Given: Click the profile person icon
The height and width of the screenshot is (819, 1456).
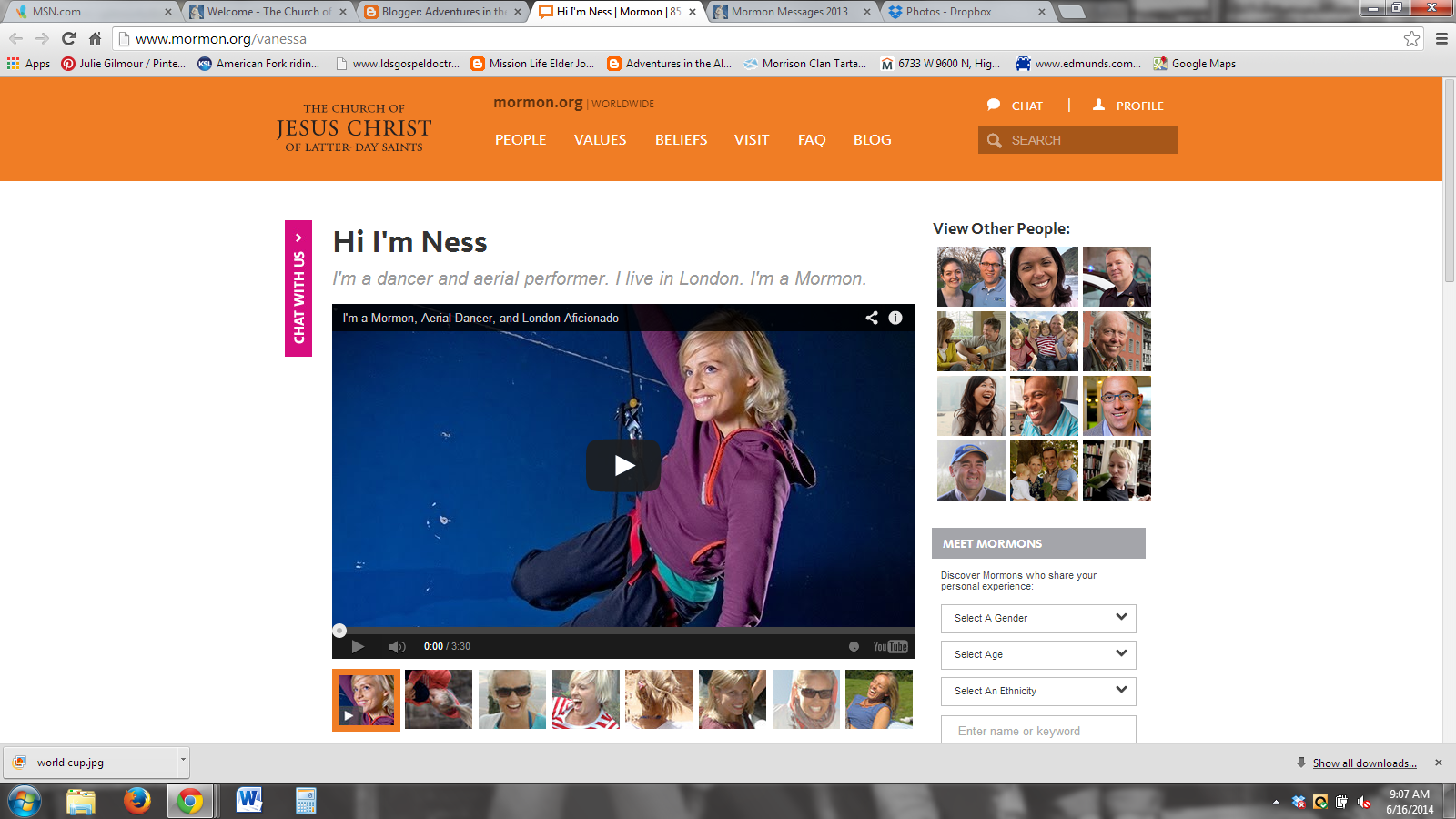Looking at the screenshot, I should 1098,105.
